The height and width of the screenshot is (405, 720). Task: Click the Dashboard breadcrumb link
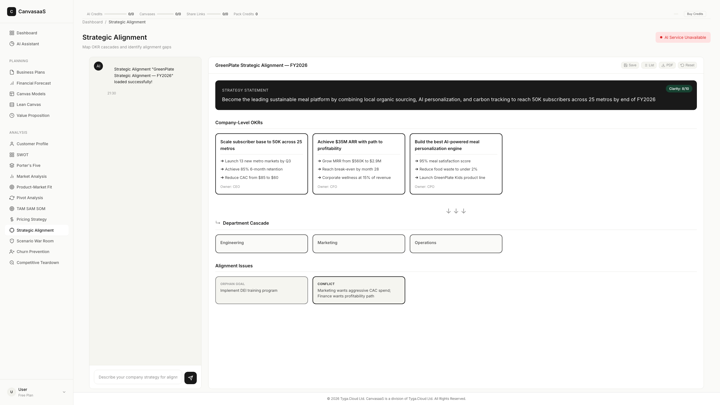tap(92, 22)
